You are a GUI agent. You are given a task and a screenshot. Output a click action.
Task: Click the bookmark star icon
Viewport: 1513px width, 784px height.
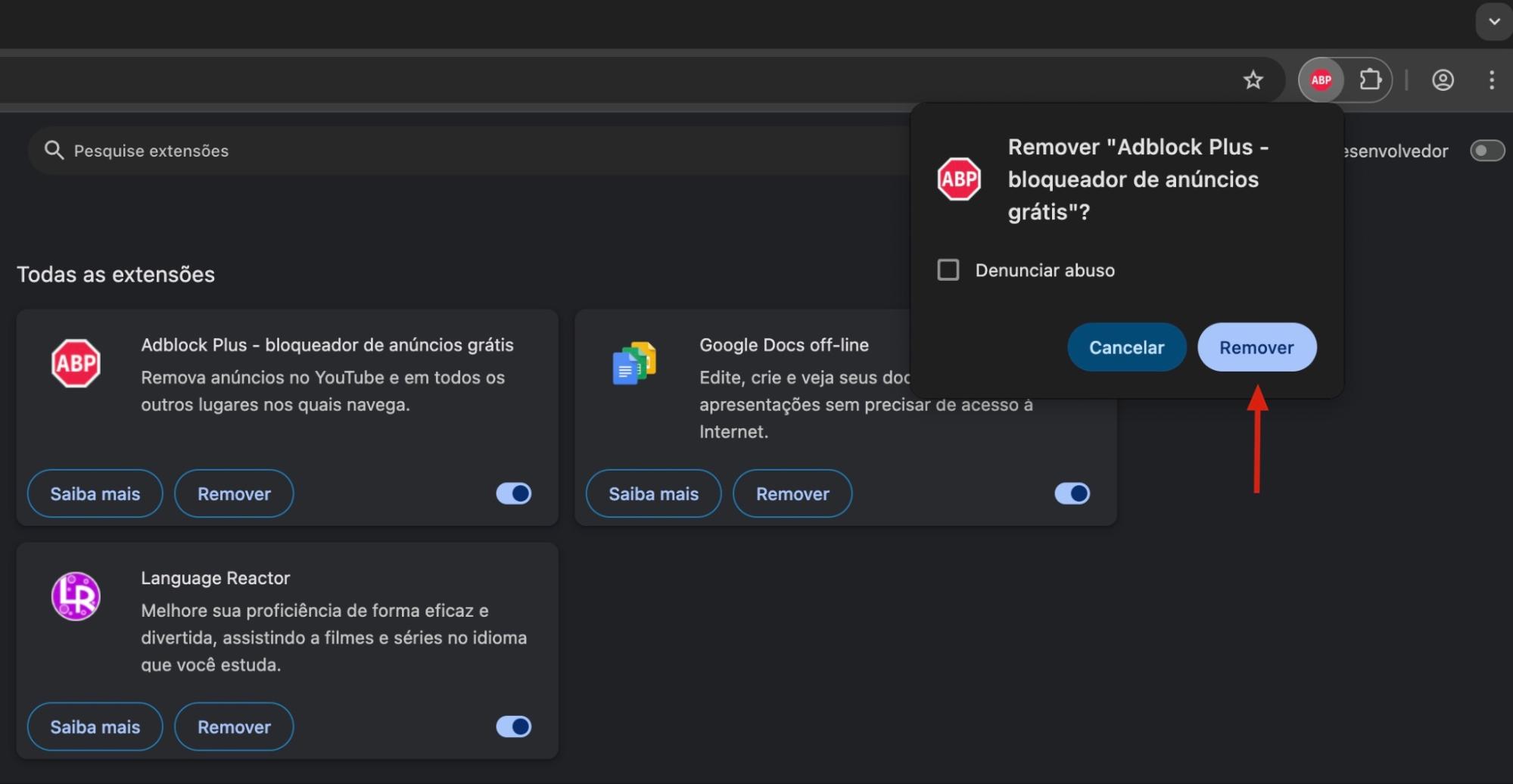1253,79
